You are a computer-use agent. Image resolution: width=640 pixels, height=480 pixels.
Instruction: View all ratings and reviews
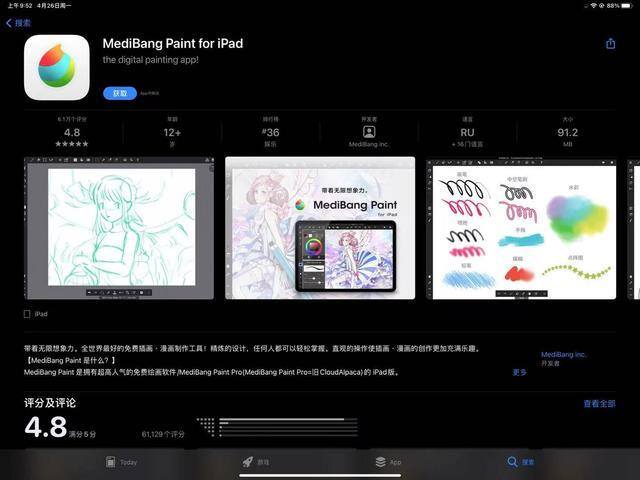(x=599, y=404)
